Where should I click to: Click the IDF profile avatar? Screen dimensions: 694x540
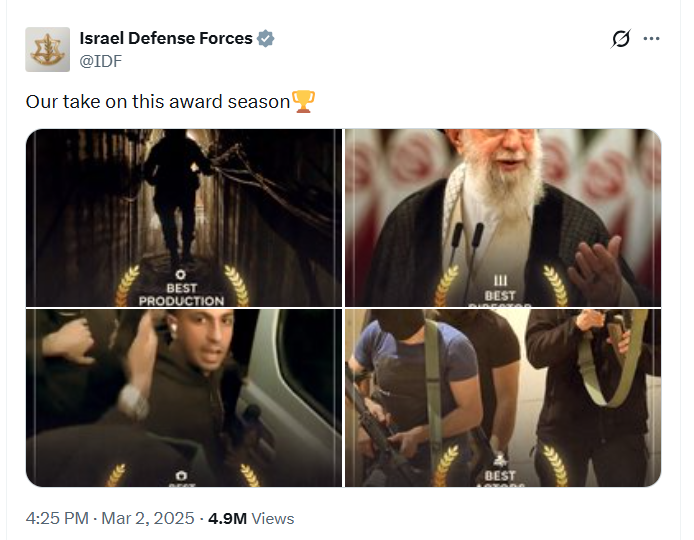(47, 50)
